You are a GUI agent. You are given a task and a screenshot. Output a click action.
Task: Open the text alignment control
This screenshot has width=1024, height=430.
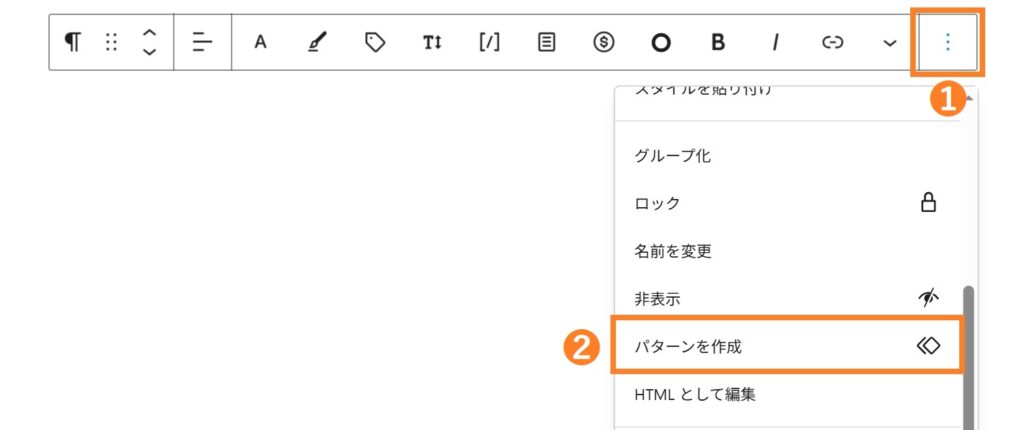coord(202,42)
